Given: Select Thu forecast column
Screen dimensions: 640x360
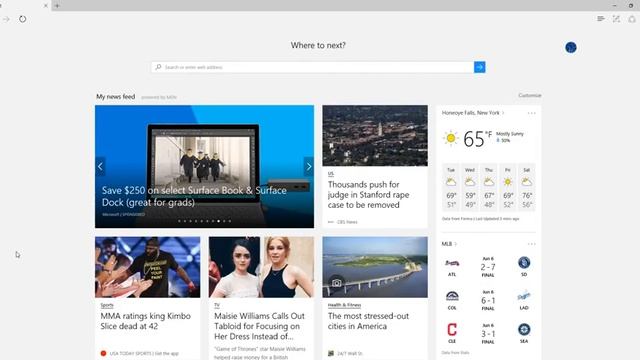Looking at the screenshot, I should [x=489, y=187].
